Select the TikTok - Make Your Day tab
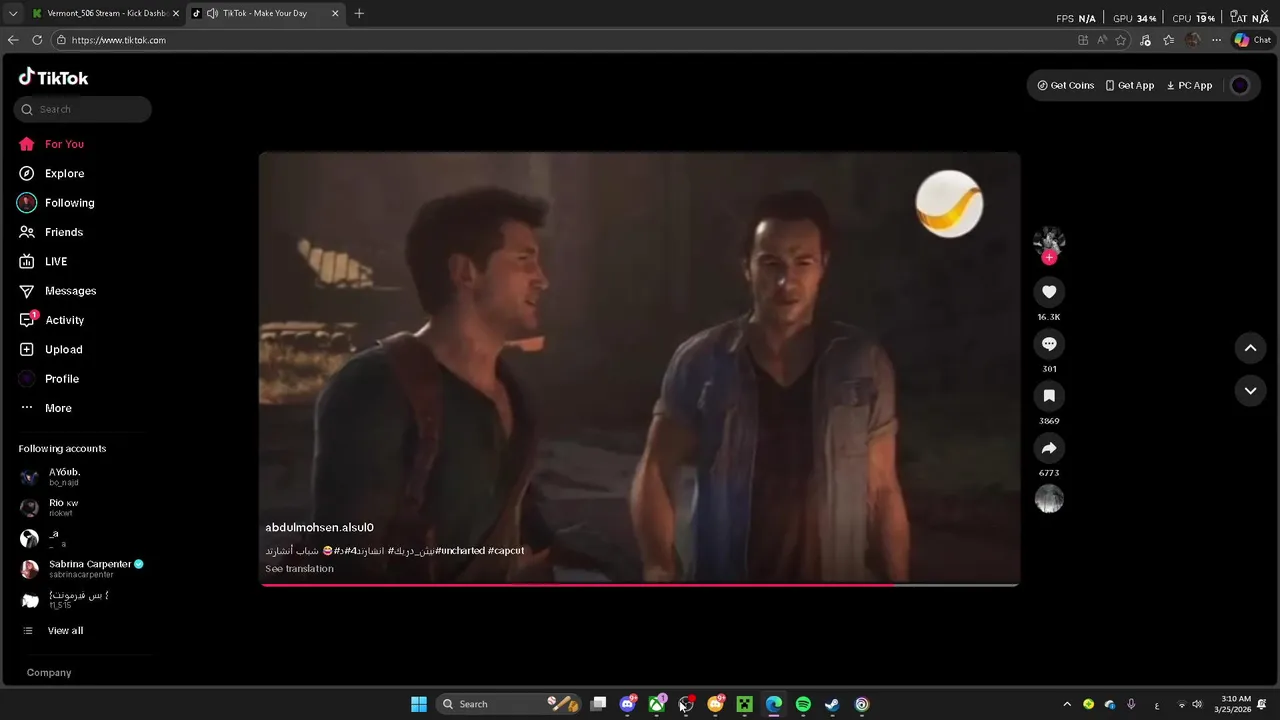Viewport: 1280px width, 720px height. (x=265, y=13)
